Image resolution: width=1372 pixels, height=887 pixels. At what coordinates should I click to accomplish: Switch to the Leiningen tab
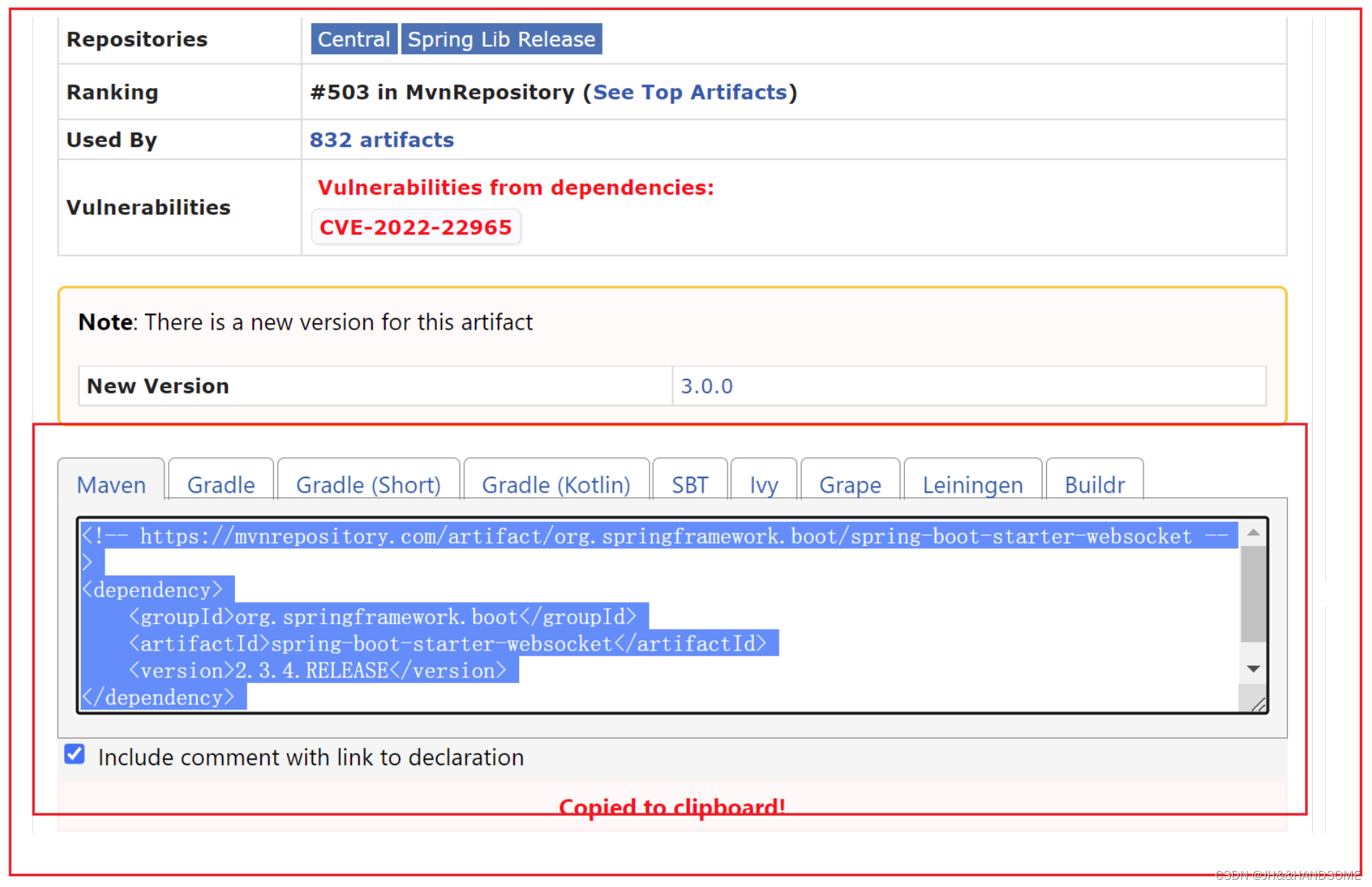[973, 485]
